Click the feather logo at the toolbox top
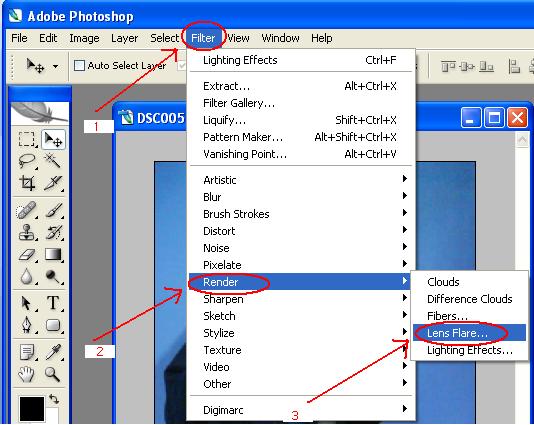Image resolution: width=534 pixels, height=425 pixels. point(40,113)
